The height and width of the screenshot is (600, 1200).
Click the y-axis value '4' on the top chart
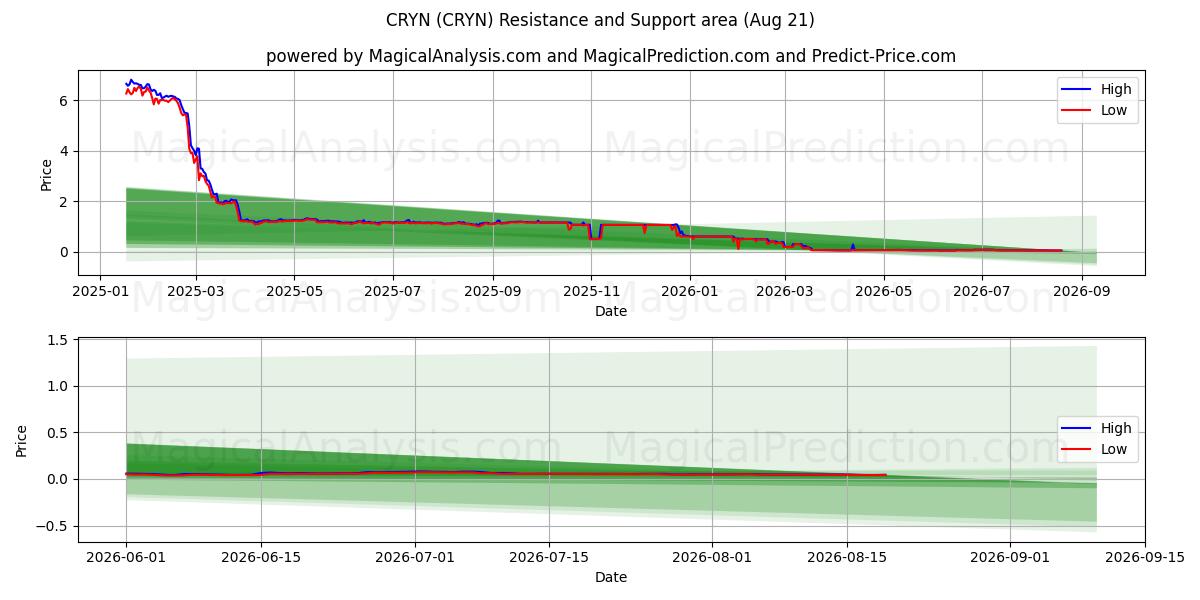pos(63,152)
